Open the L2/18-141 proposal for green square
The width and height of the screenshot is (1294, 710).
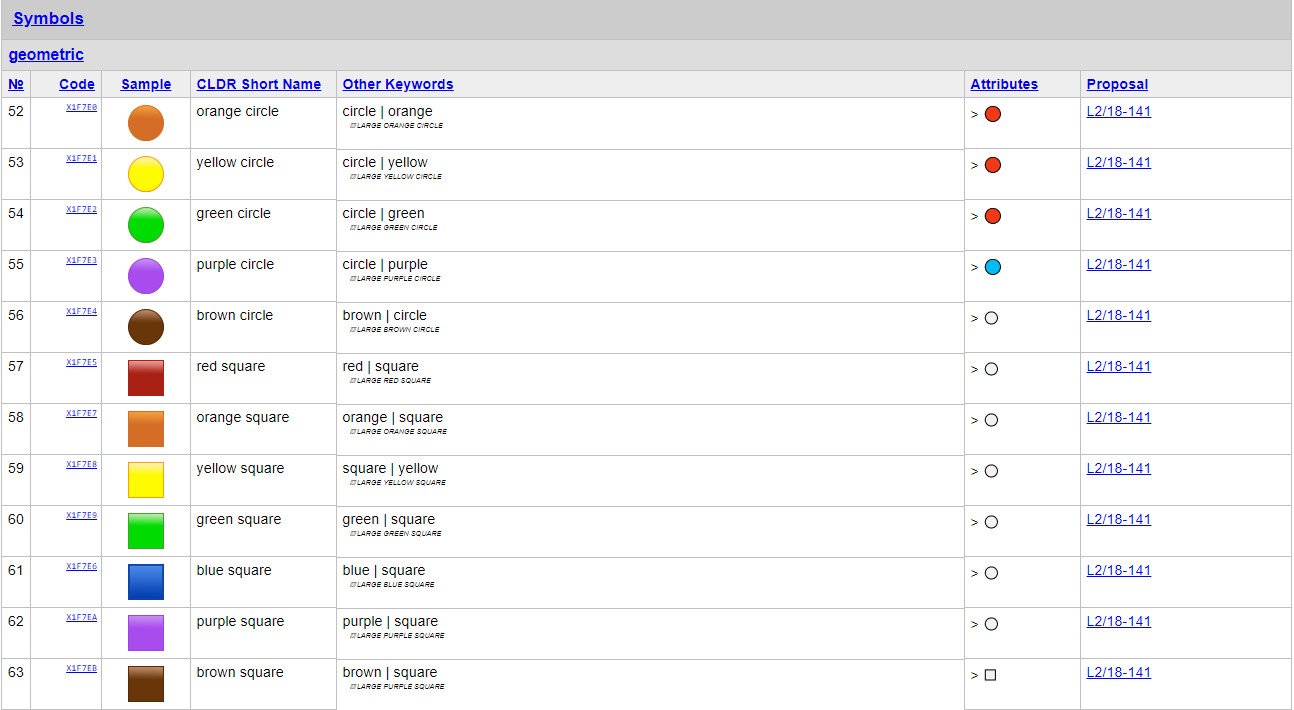click(x=1118, y=520)
